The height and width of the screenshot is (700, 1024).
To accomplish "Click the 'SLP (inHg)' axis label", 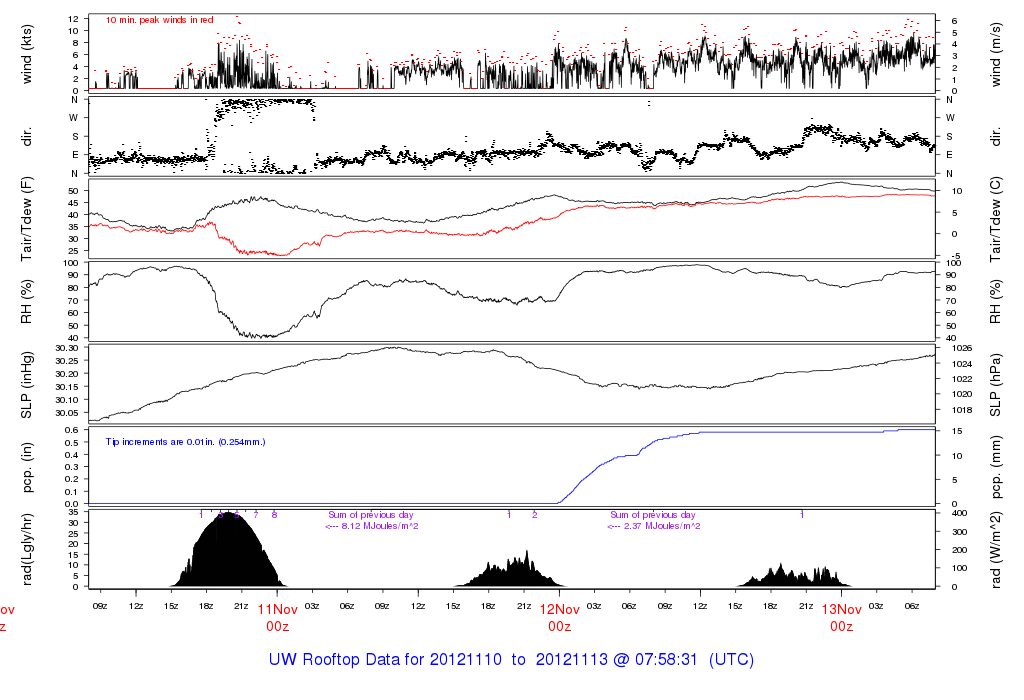I will tap(27, 385).
